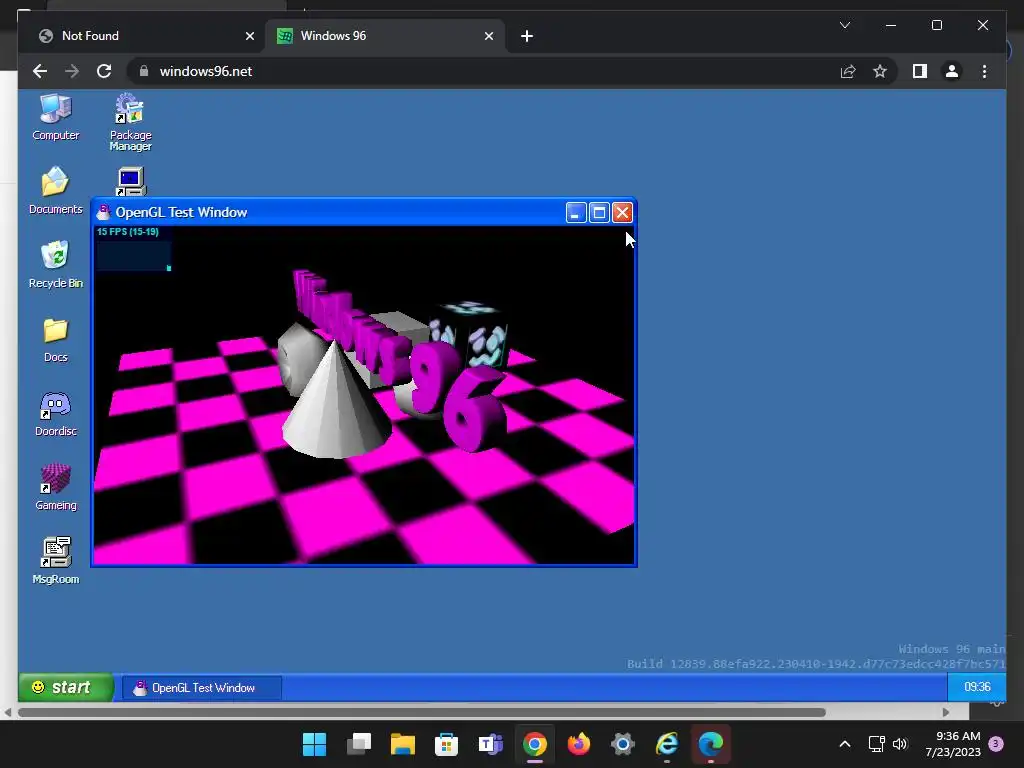The height and width of the screenshot is (768, 1024).
Task: Close the Not Found tab
Action: click(249, 36)
